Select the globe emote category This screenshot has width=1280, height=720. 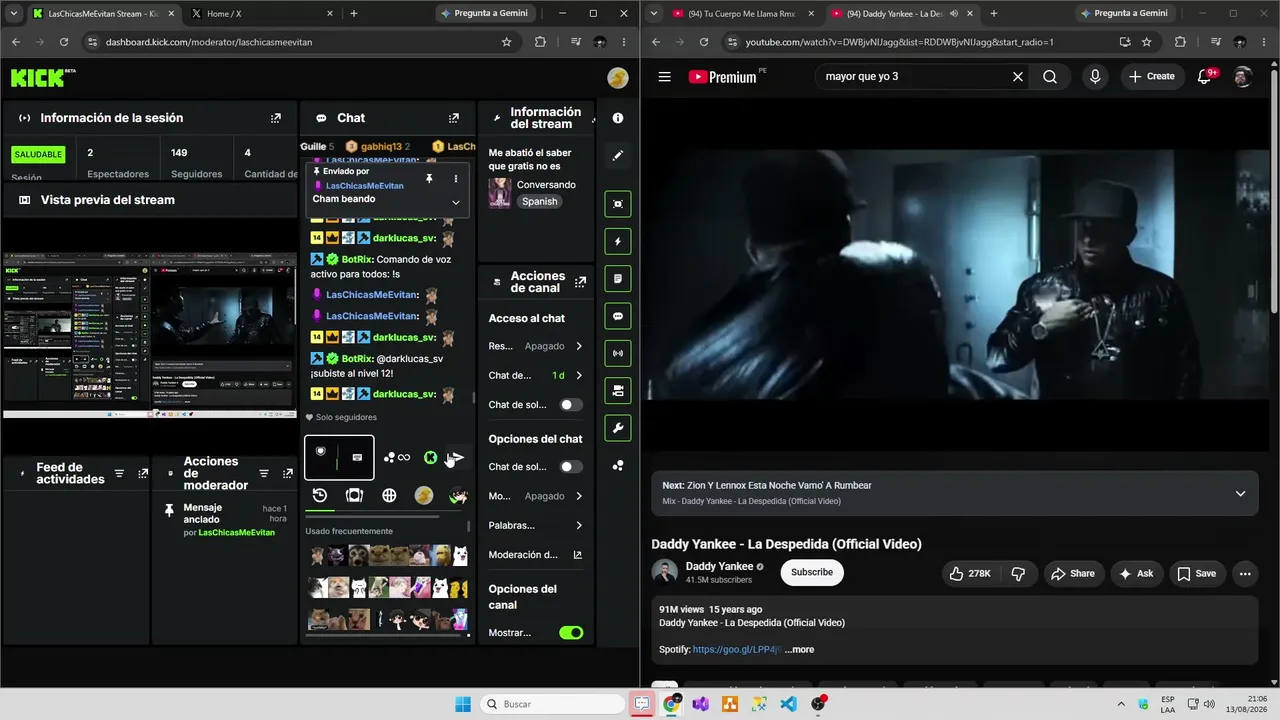point(389,495)
